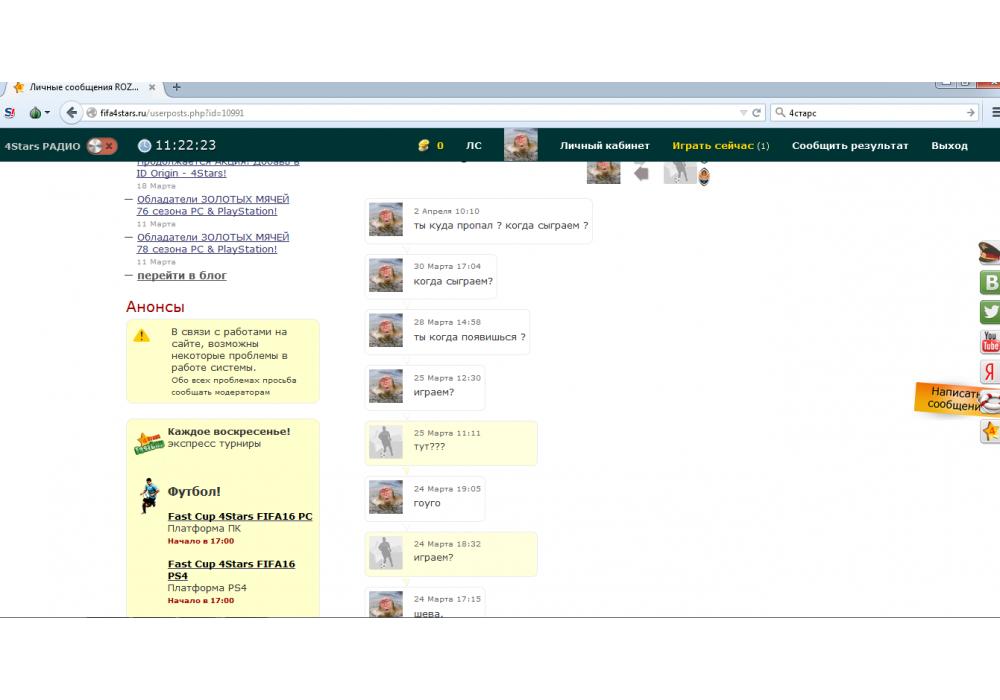Open the address bar history dropdown arrow
This screenshot has height=700, width=1000.
click(x=743, y=113)
